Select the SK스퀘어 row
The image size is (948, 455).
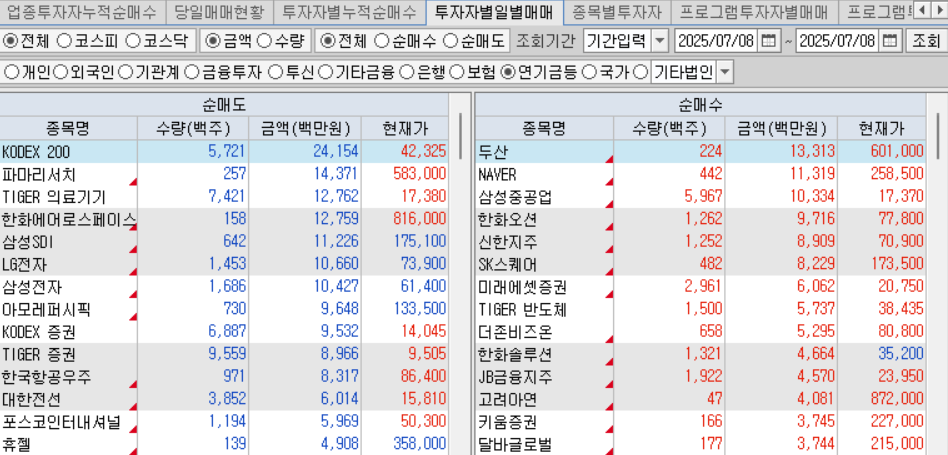click(x=701, y=265)
